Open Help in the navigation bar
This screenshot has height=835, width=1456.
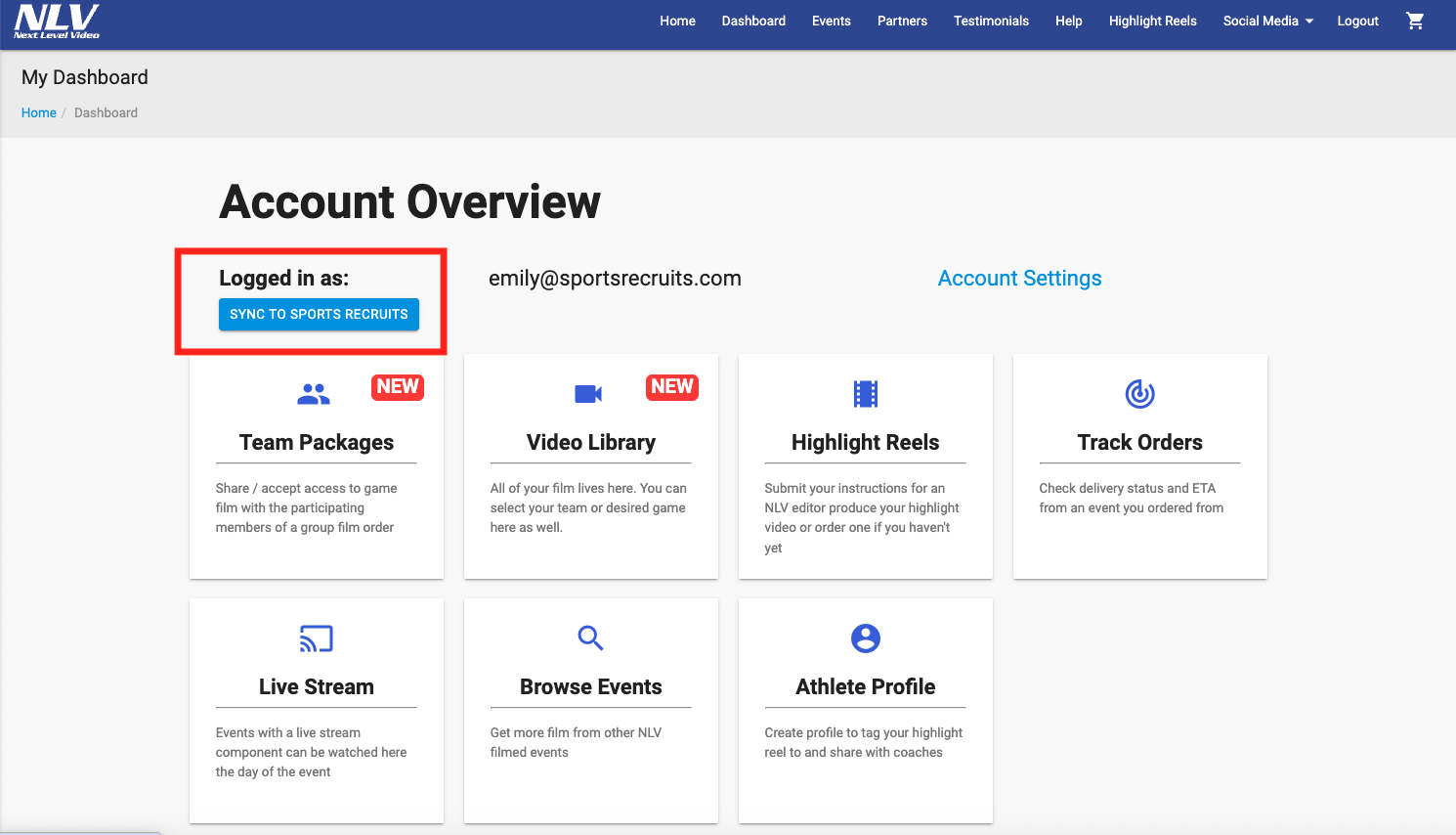(1068, 21)
